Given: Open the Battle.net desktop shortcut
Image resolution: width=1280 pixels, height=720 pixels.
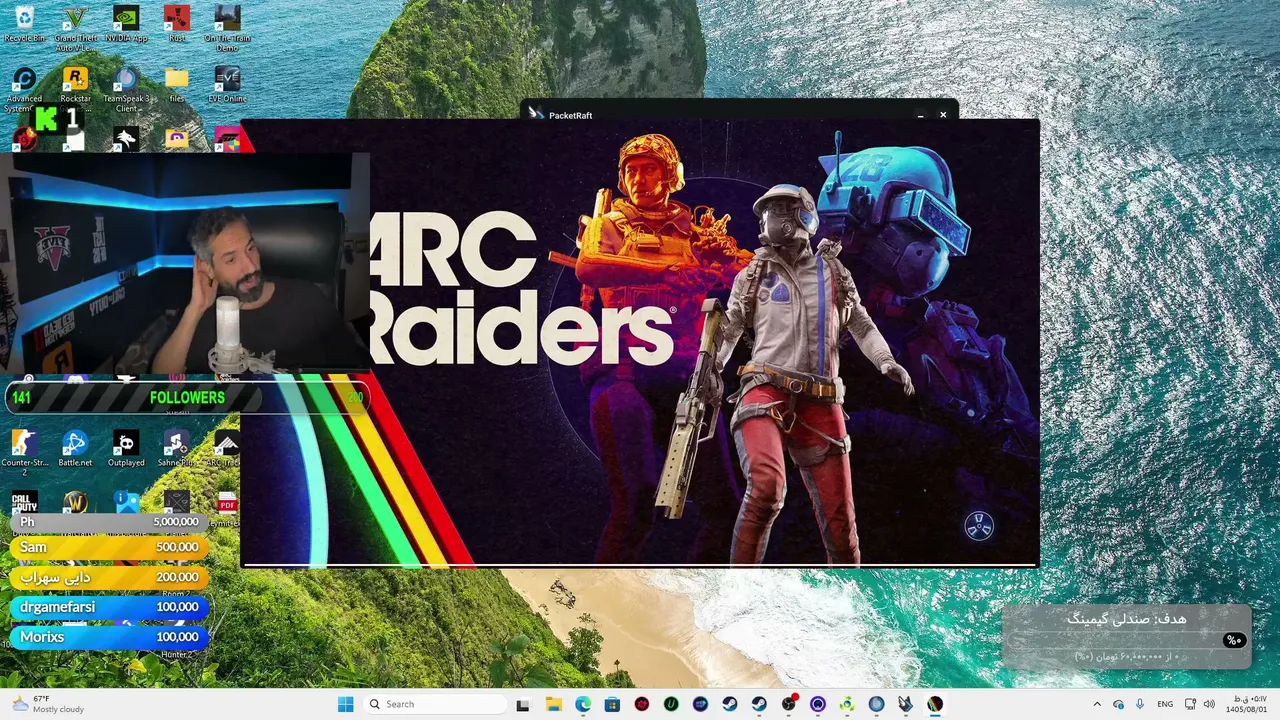Looking at the screenshot, I should 75,449.
